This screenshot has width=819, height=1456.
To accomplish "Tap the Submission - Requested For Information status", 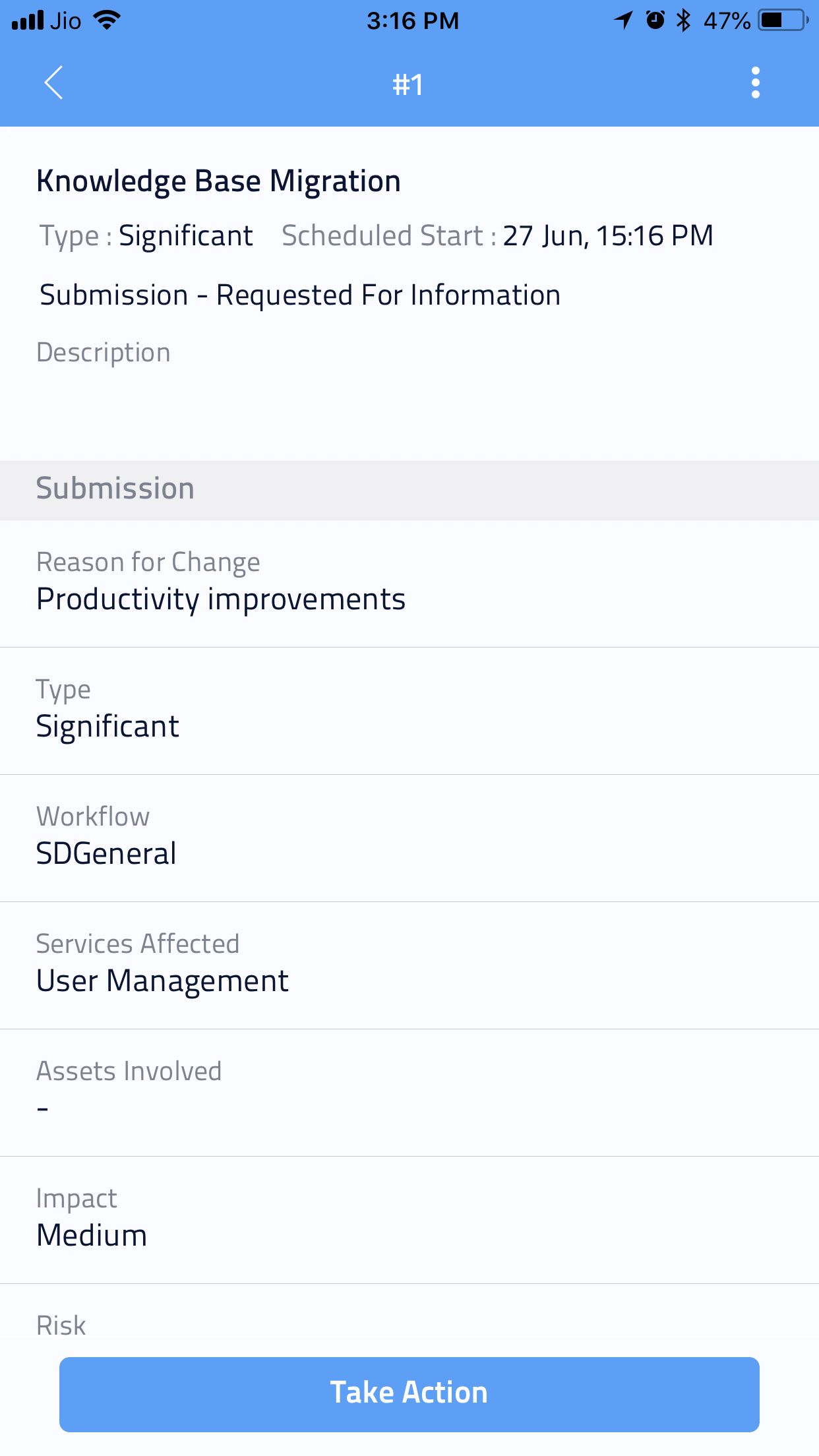I will [x=300, y=295].
